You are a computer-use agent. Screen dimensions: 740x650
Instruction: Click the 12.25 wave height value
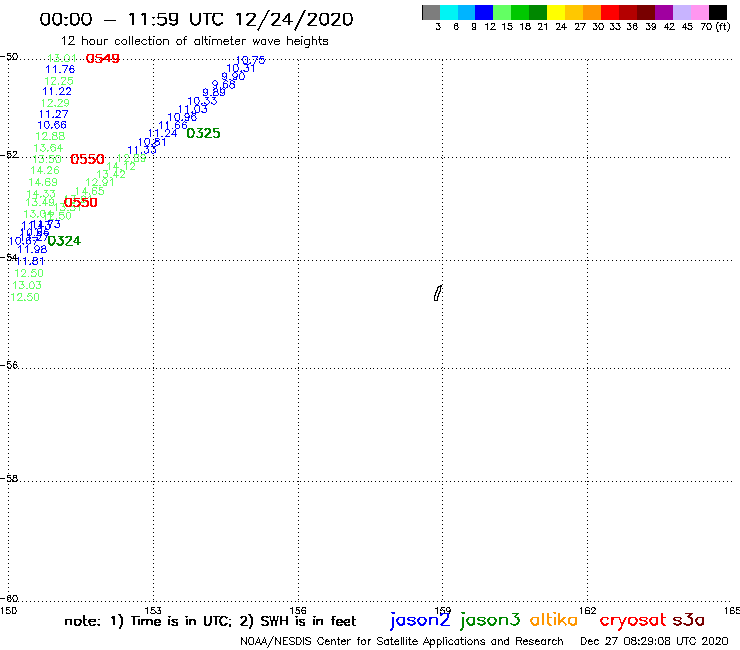[59, 81]
